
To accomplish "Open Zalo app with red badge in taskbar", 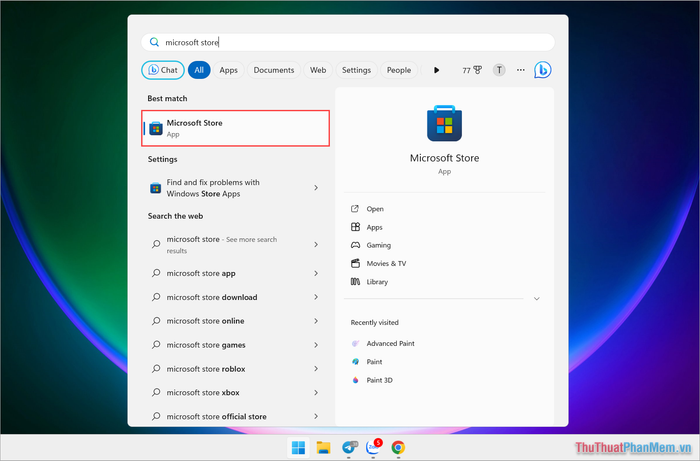I will point(374,447).
